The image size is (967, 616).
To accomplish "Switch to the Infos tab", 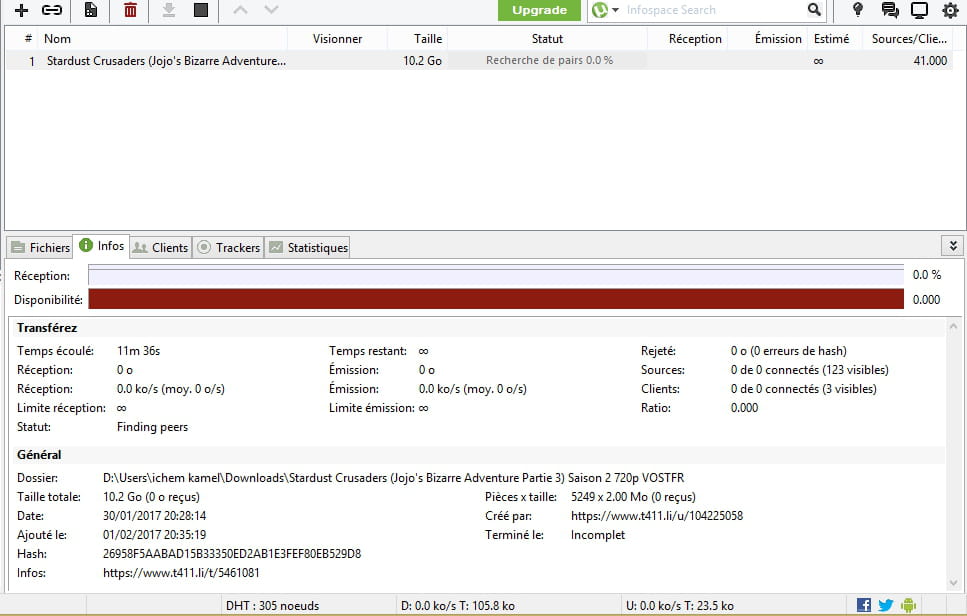I will pos(102,245).
